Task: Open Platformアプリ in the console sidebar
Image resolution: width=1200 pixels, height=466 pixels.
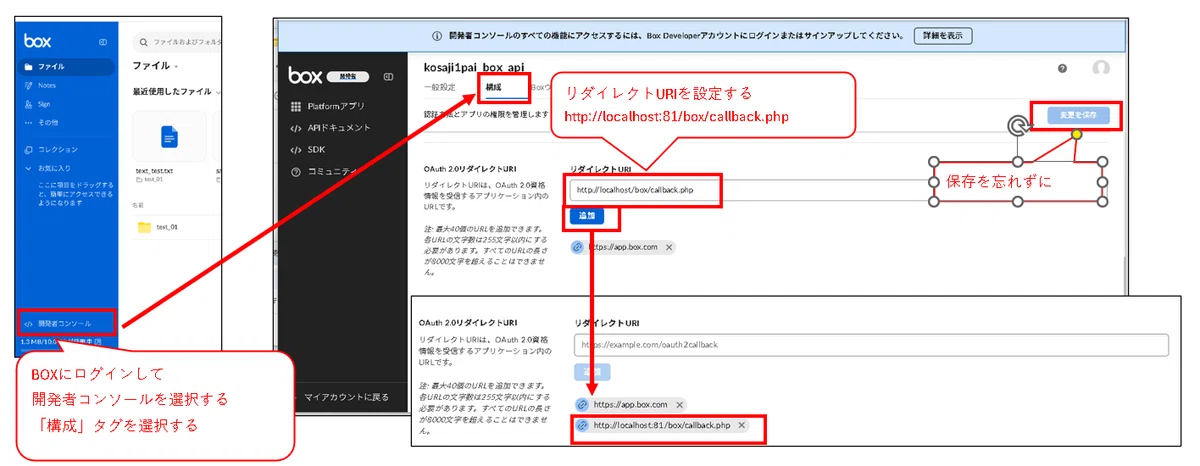Action: (x=335, y=106)
